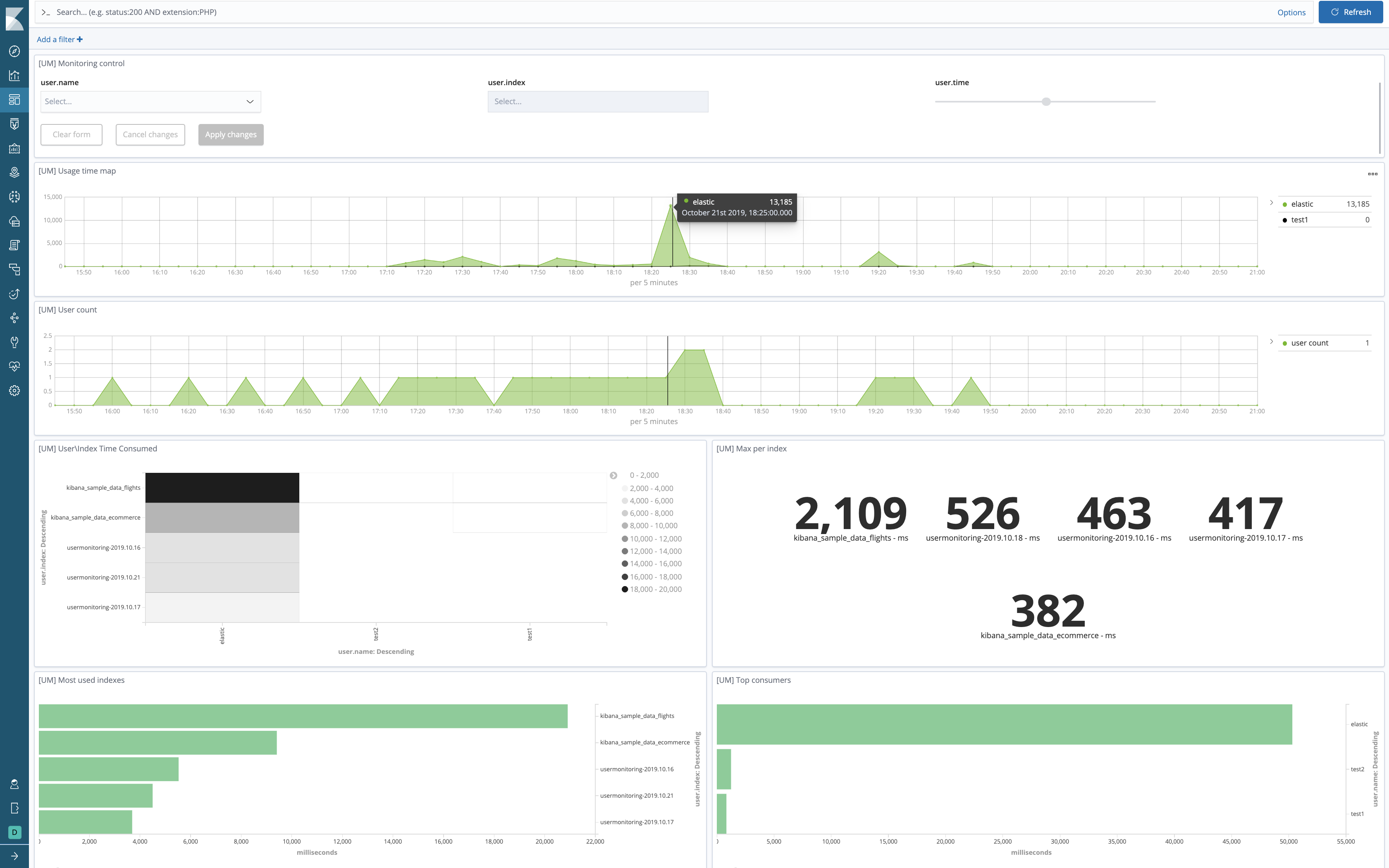1389x868 pixels.
Task: Open the user.name select dropdown
Action: pos(150,102)
